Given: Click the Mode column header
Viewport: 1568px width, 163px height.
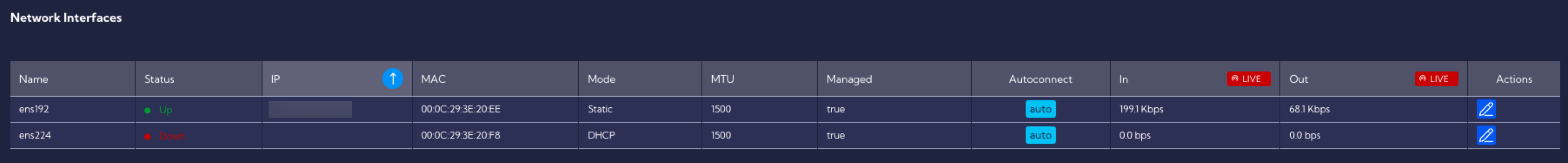Looking at the screenshot, I should (601, 79).
